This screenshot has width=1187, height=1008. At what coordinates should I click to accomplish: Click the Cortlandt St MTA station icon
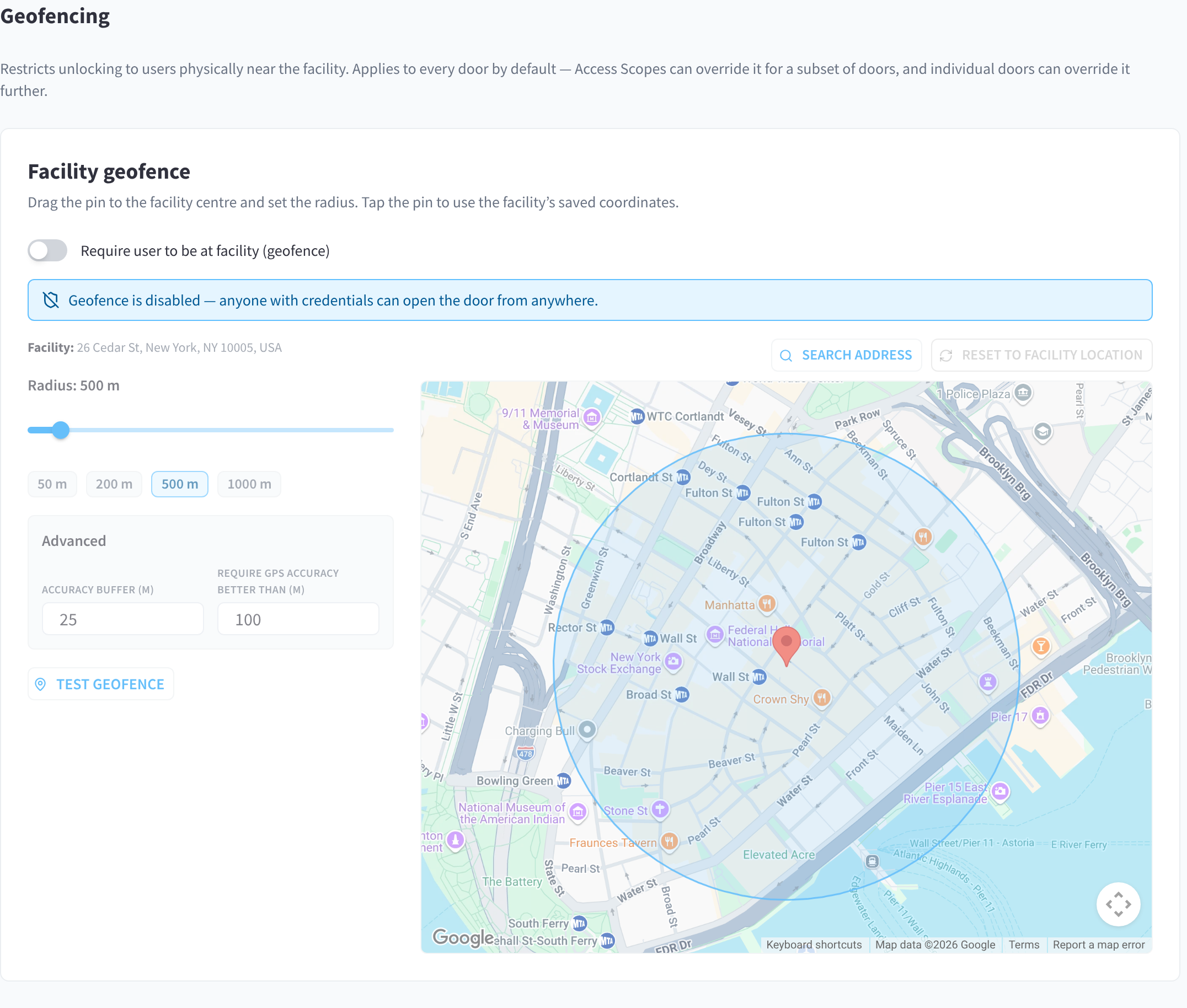click(x=683, y=477)
